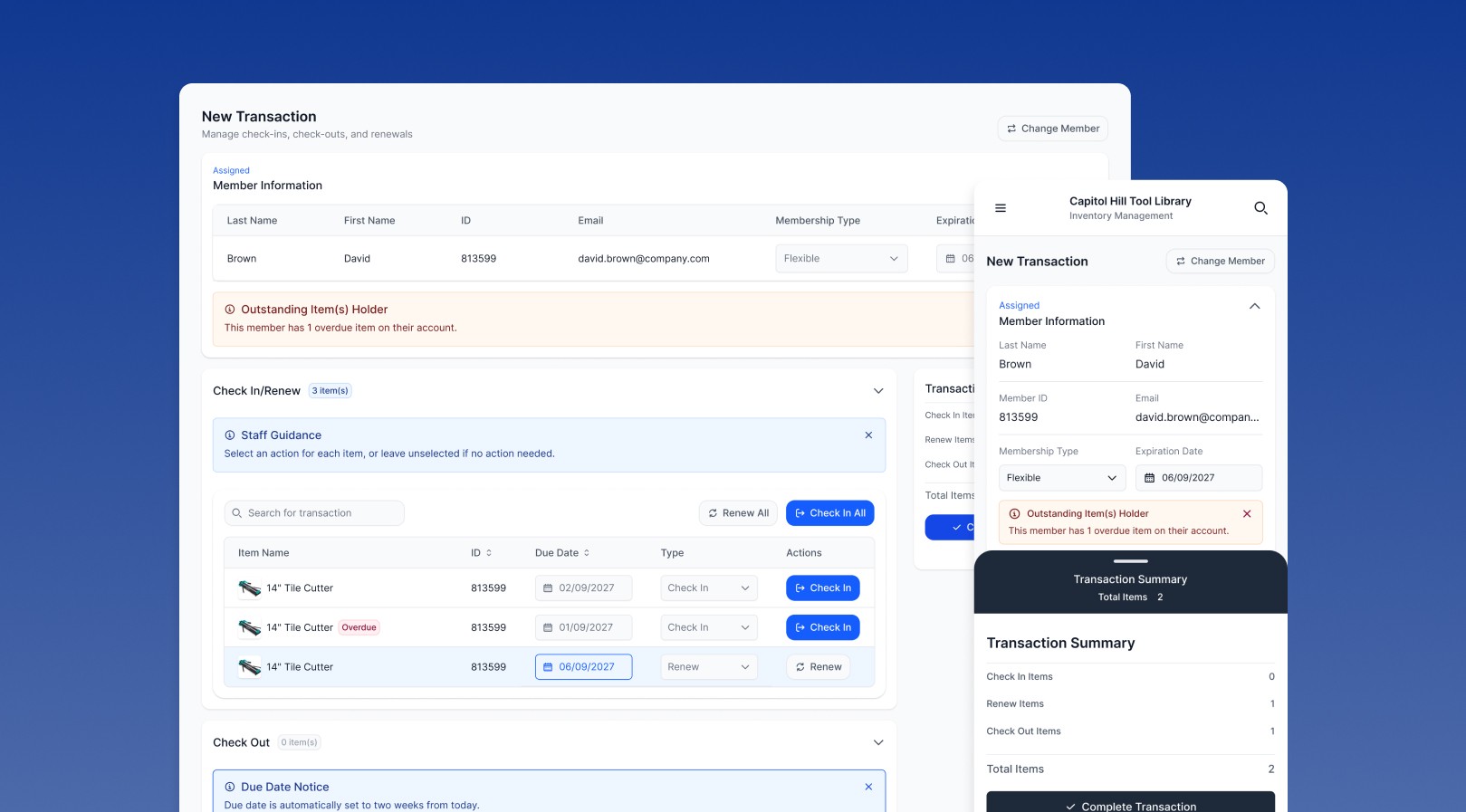
Task: Open the Renew type dropdown in last row
Action: [x=709, y=667]
